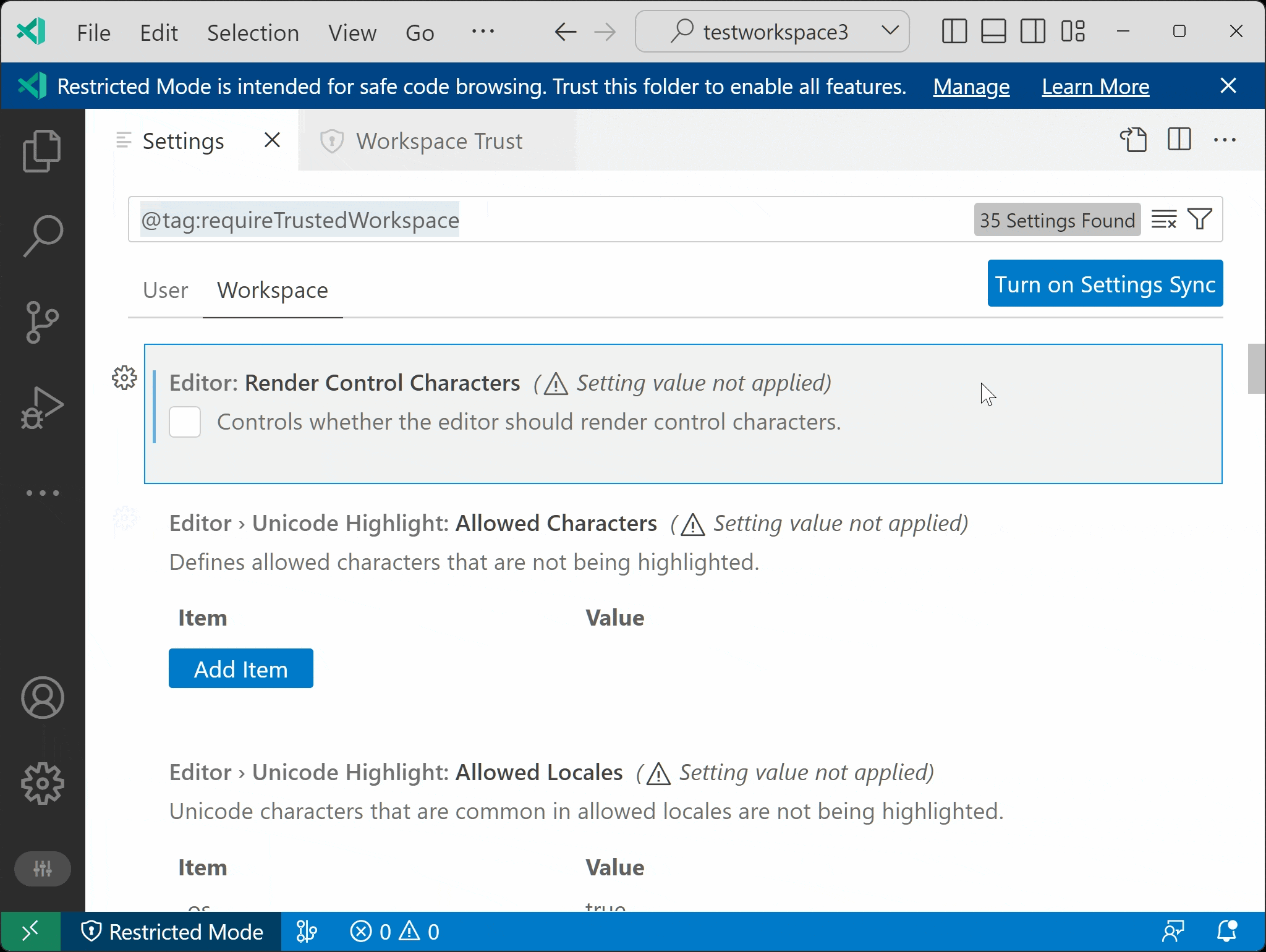This screenshot has width=1266, height=952.
Task: Click the @tag:requireTrustedWorkspace input field
Action: pyautogui.click(x=549, y=220)
